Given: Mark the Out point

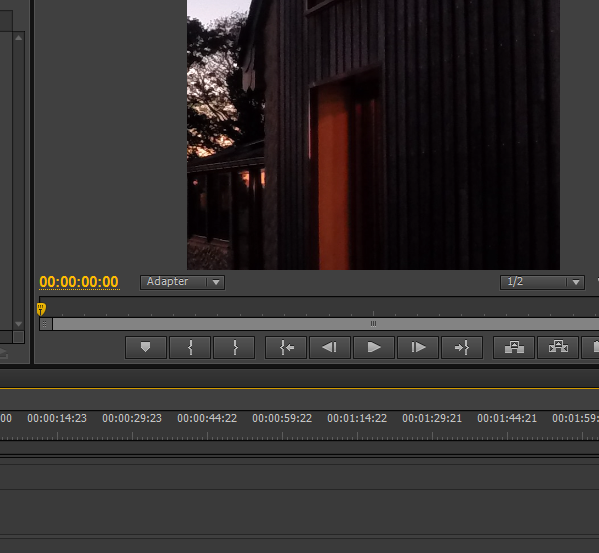Looking at the screenshot, I should point(234,347).
